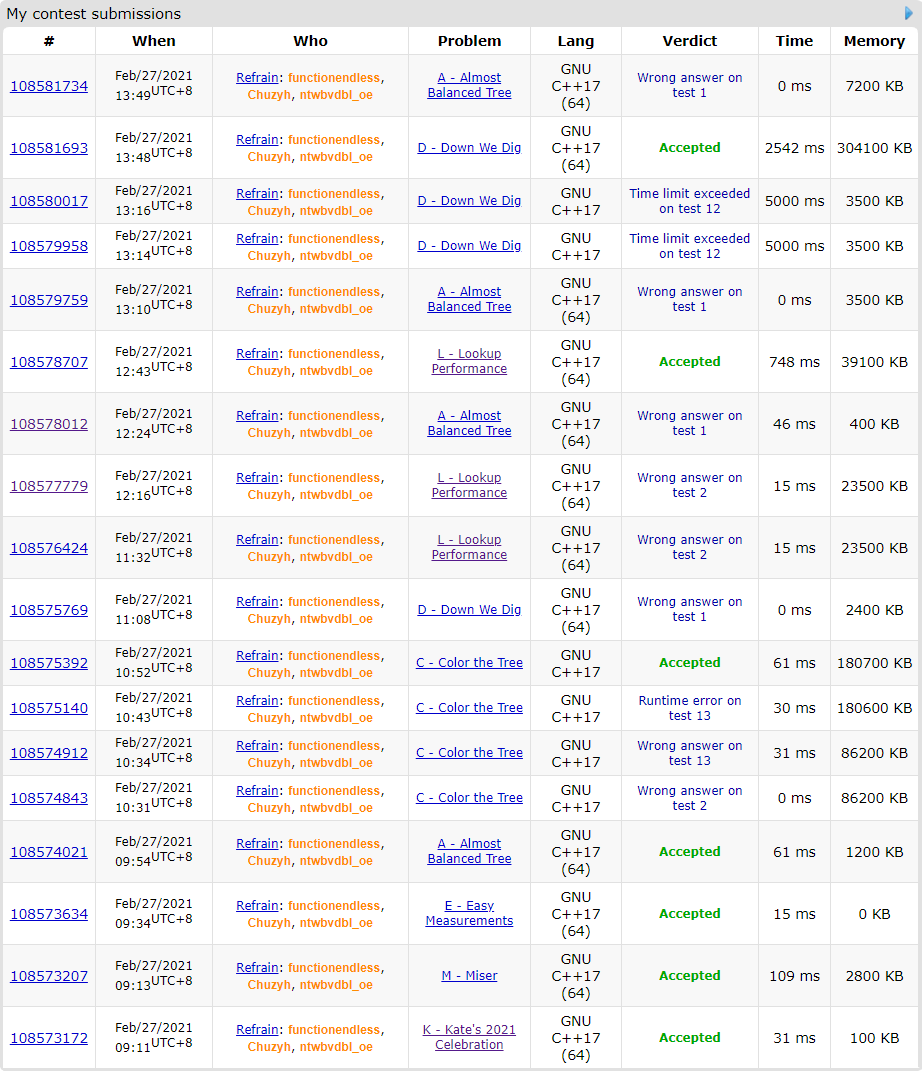Open problem K - Kate's 2021 Celebration

click(469, 1038)
